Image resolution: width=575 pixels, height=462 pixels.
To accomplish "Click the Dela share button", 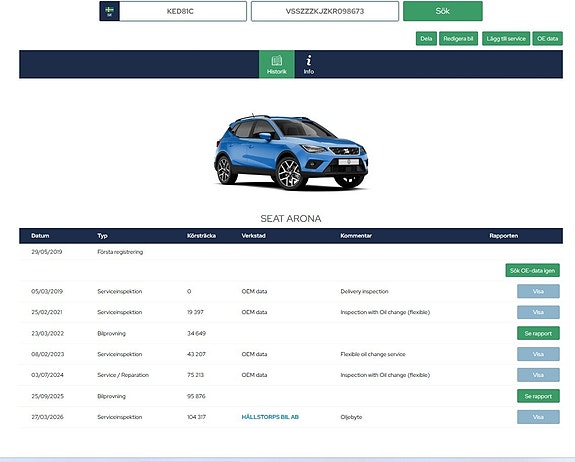I will coord(426,38).
